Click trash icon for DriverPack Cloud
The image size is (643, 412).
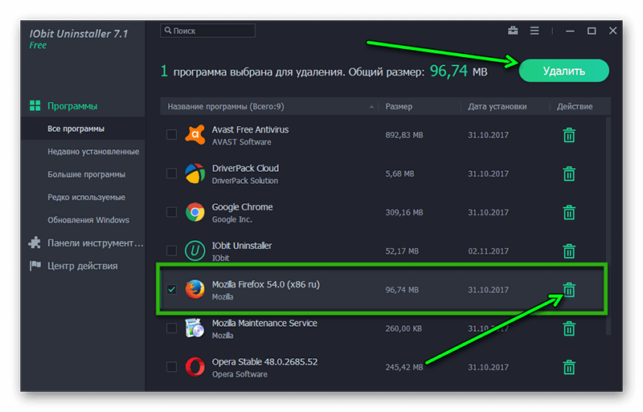[569, 174]
